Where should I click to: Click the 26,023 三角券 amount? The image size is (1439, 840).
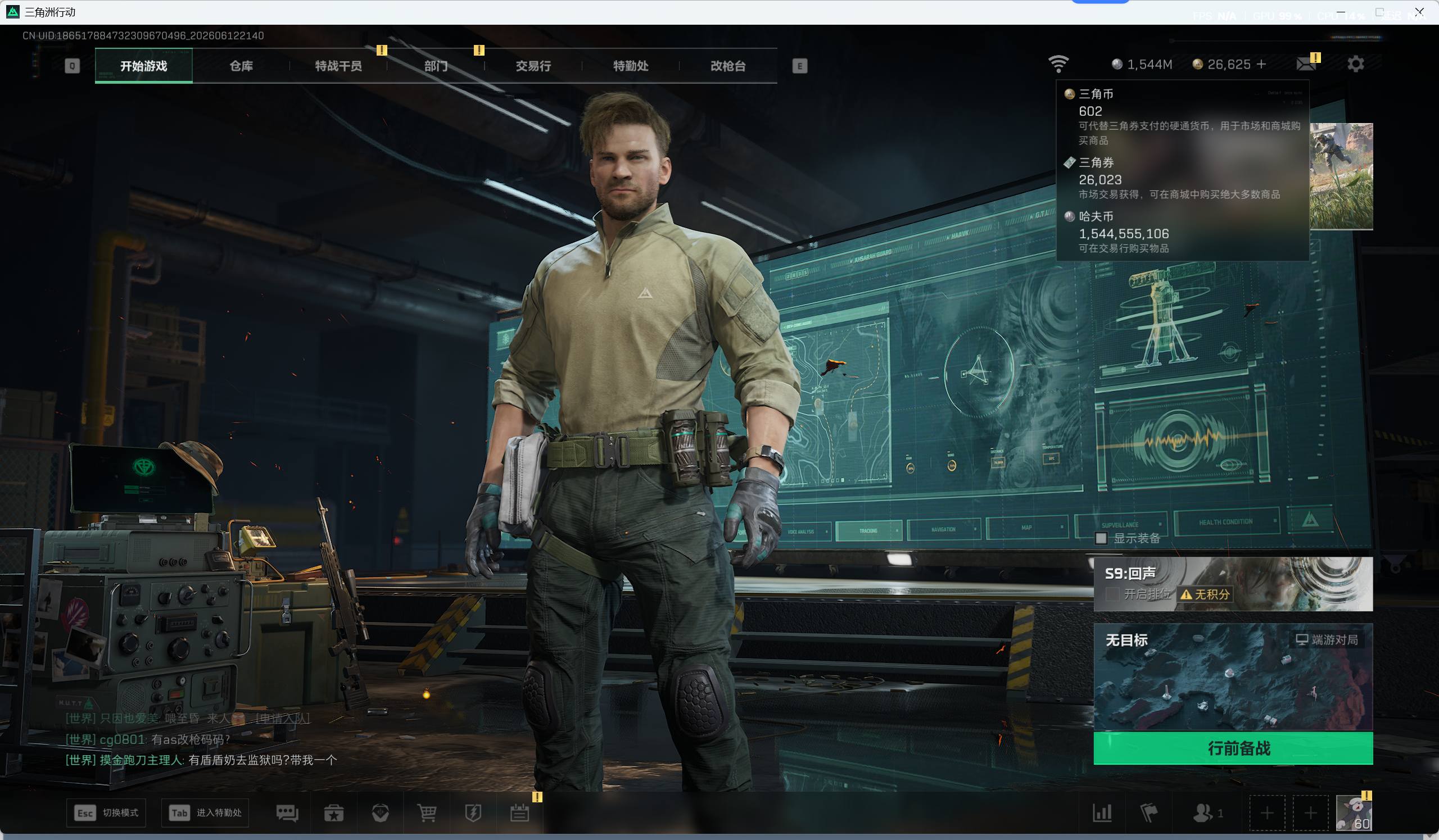click(1101, 180)
